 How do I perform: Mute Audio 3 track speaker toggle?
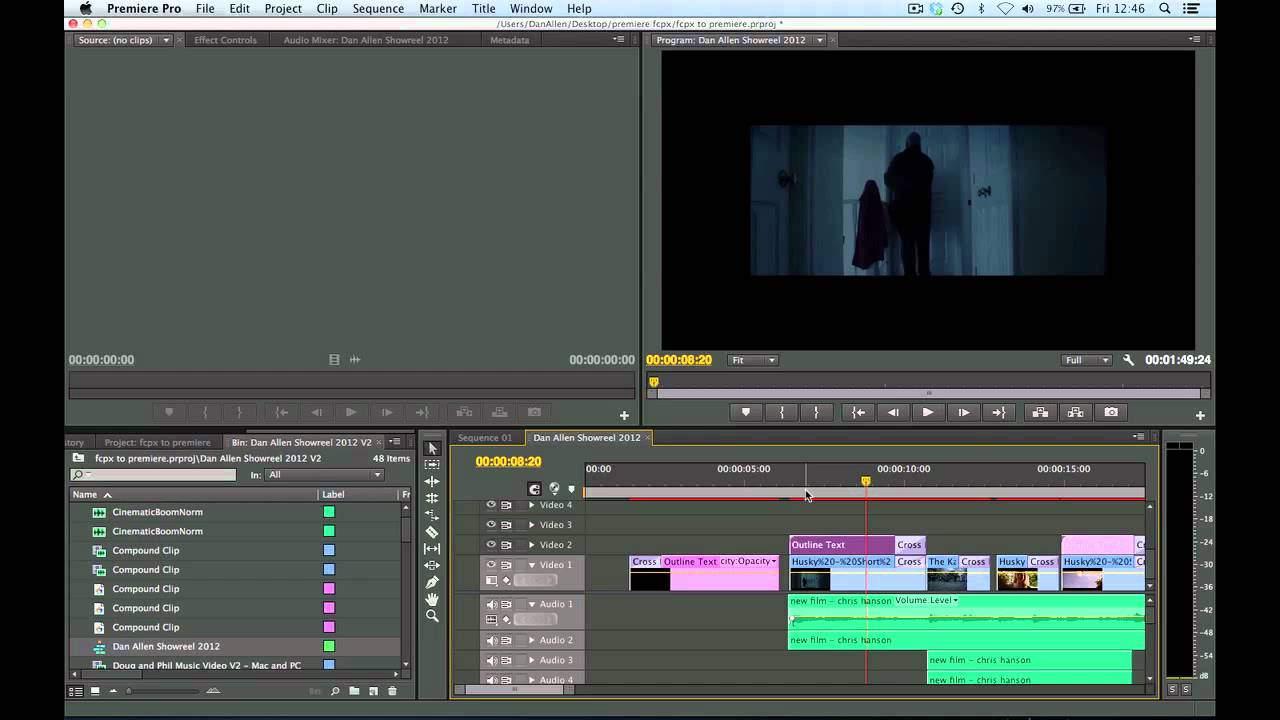(491, 660)
